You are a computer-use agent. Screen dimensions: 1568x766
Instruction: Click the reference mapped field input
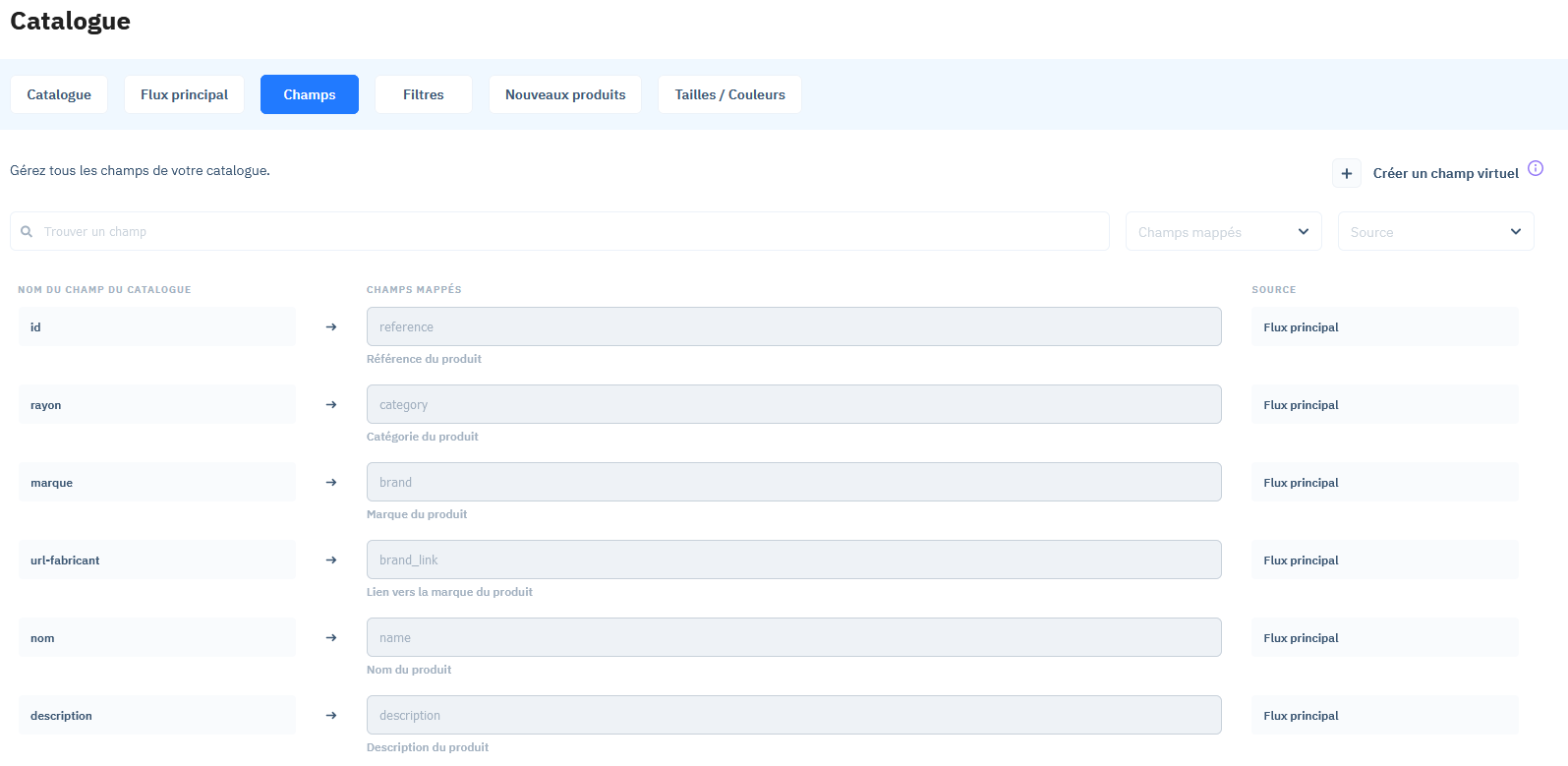click(793, 326)
